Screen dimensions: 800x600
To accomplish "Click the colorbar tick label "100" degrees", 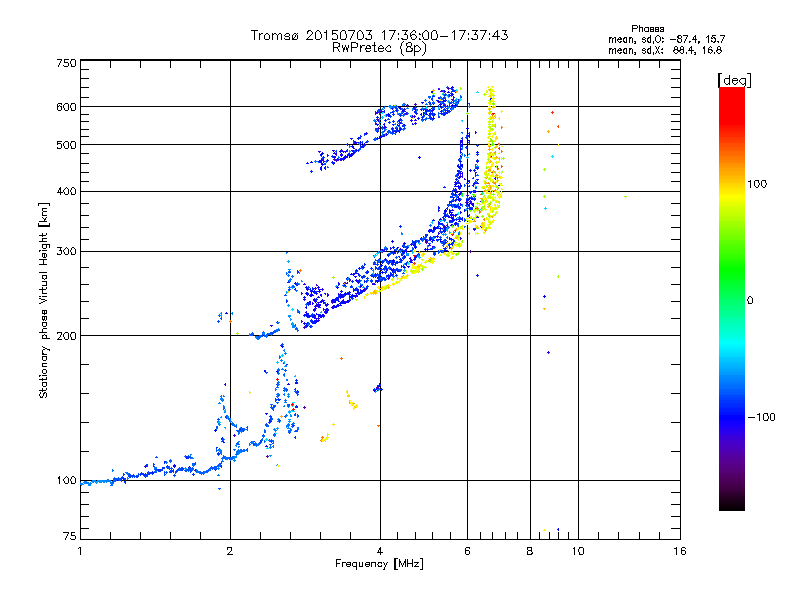I will click(757, 184).
